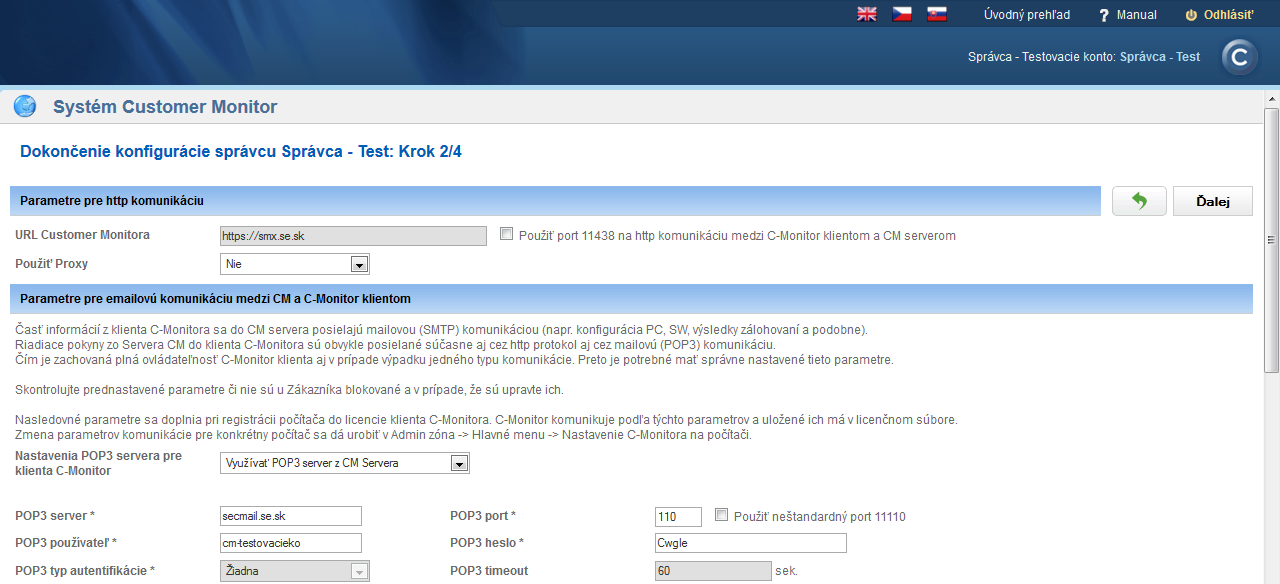Click the URL Customer Monitora field
The width and height of the screenshot is (1280, 584).
pyautogui.click(x=353, y=236)
